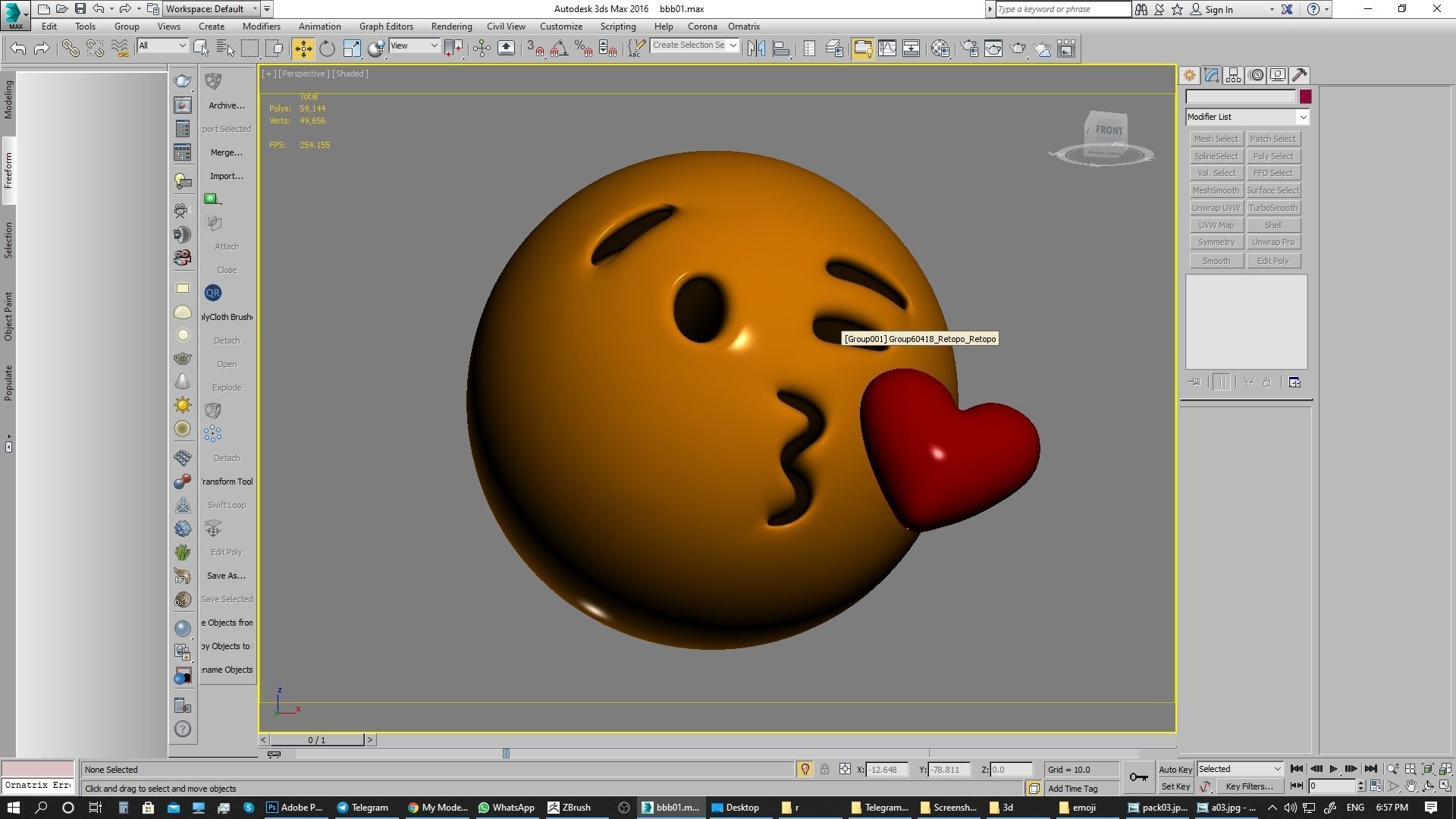Expand the Sign In dropdown arrow
Image resolution: width=1456 pixels, height=819 pixels.
pyautogui.click(x=1272, y=9)
